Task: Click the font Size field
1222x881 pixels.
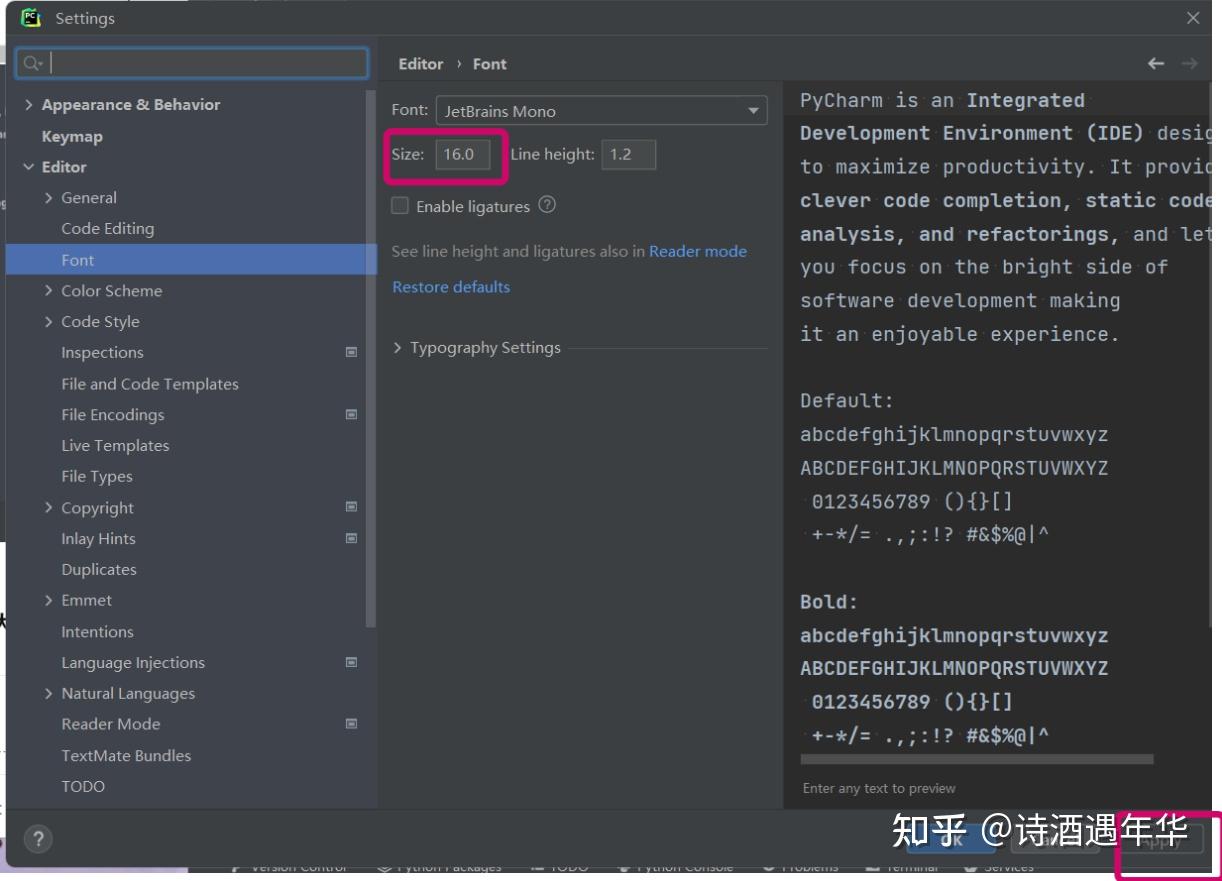Action: click(463, 154)
